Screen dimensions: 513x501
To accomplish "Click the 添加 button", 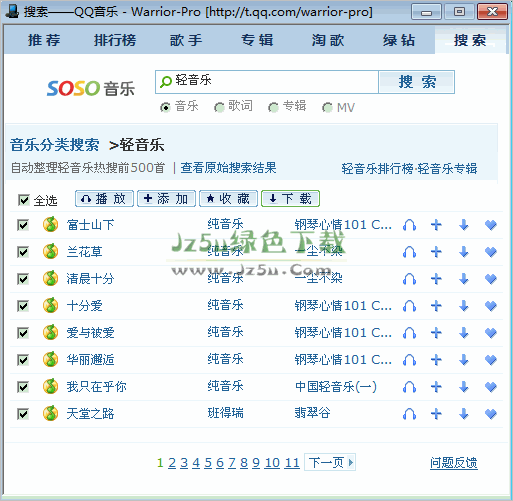I will pyautogui.click(x=166, y=199).
